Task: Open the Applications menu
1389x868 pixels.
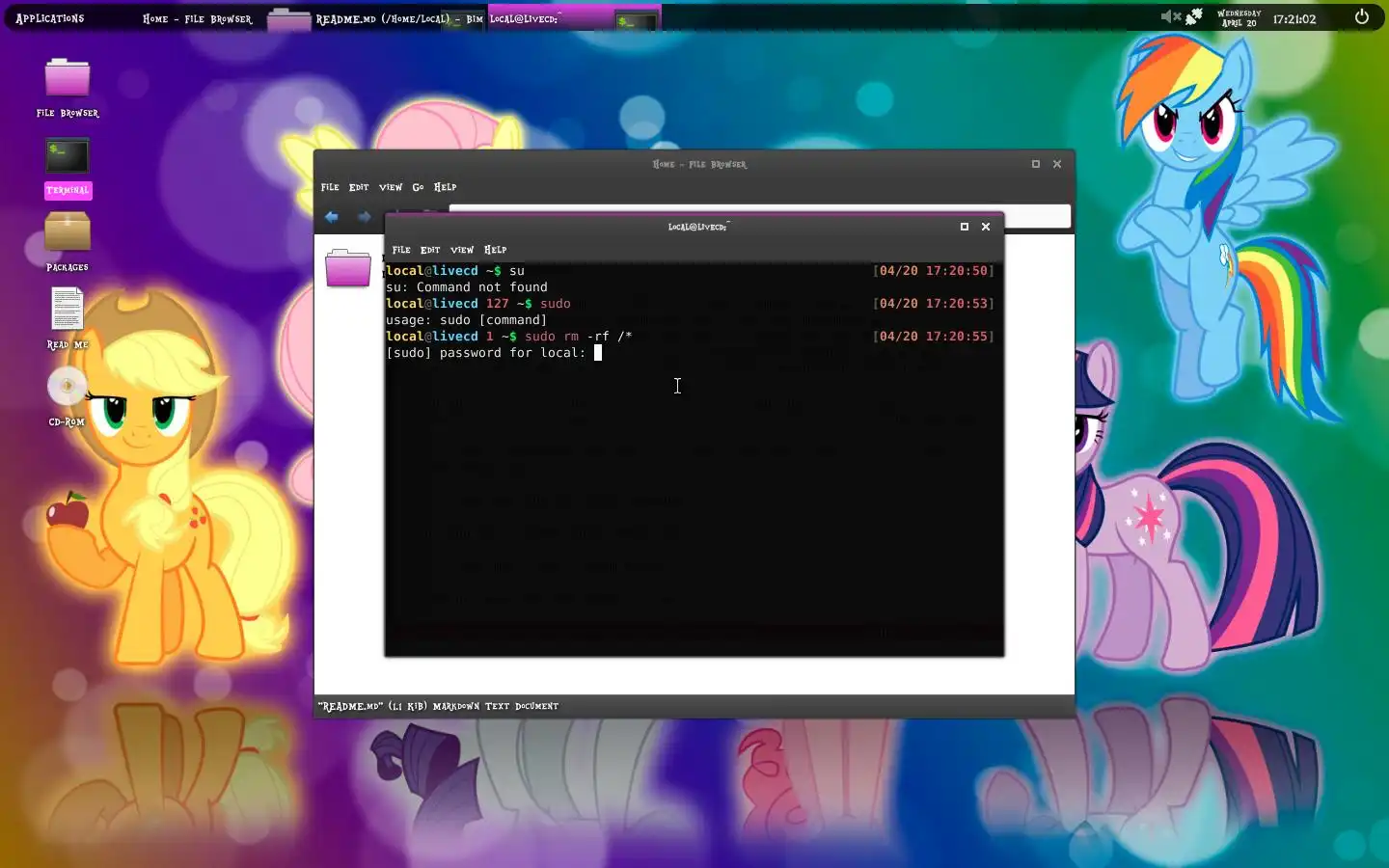Action: [x=50, y=18]
